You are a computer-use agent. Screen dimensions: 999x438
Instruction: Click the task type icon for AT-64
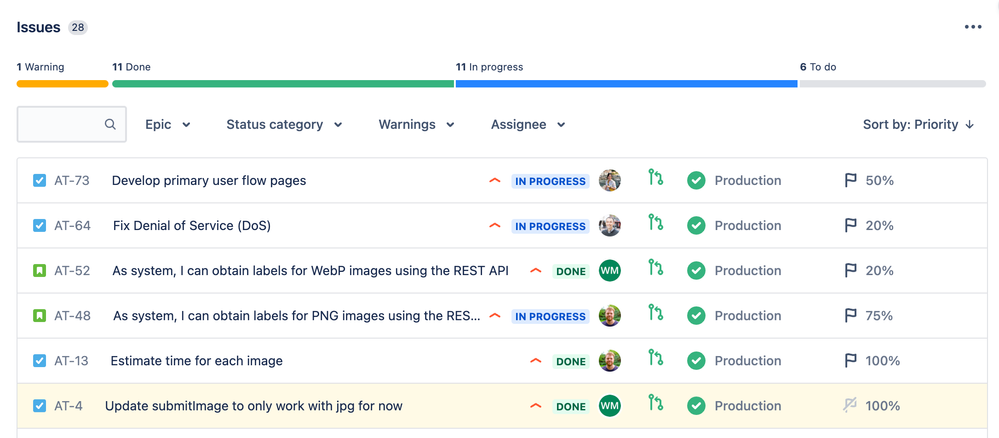pos(40,226)
